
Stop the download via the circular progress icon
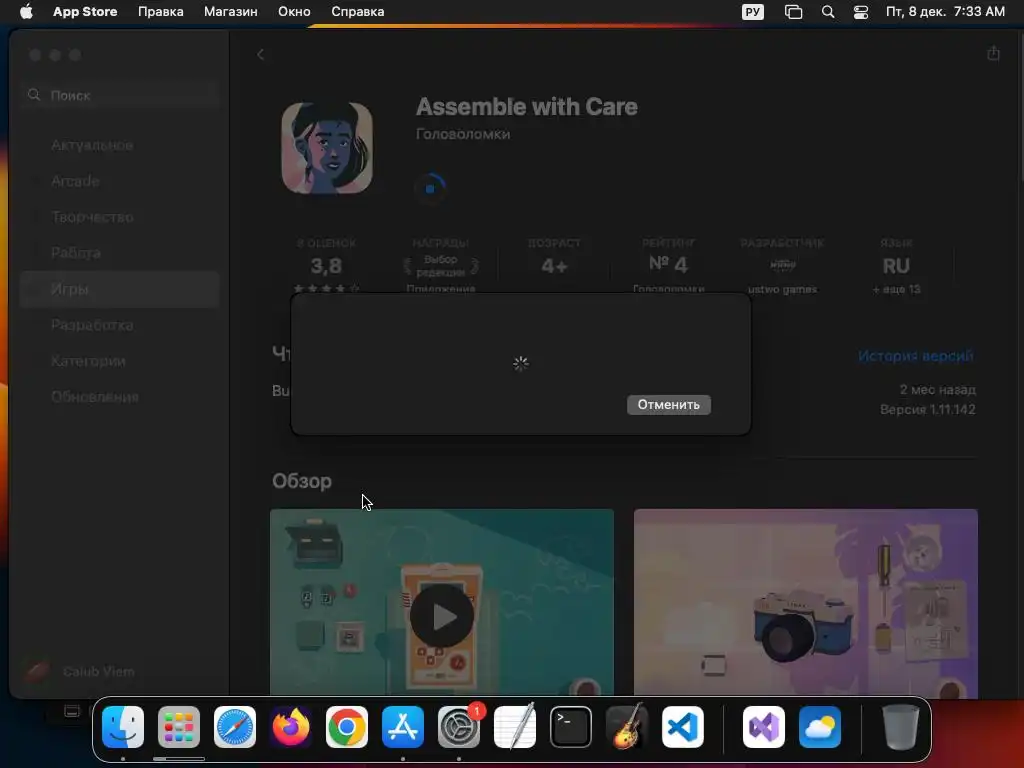pos(430,189)
